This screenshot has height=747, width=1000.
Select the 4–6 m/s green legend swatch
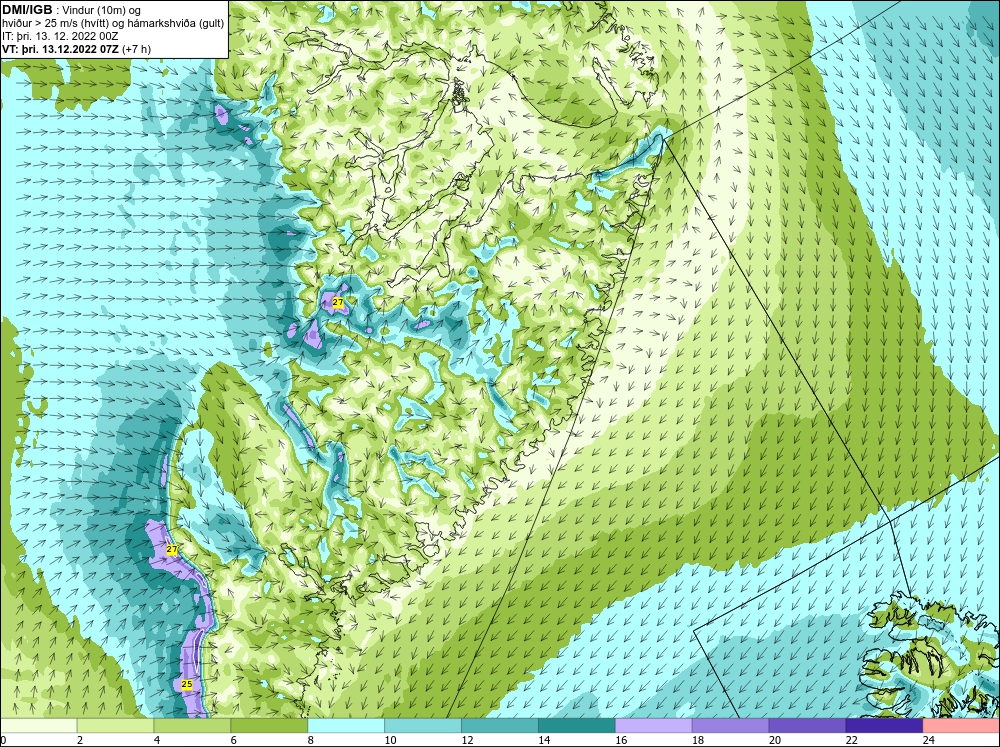[x=192, y=726]
